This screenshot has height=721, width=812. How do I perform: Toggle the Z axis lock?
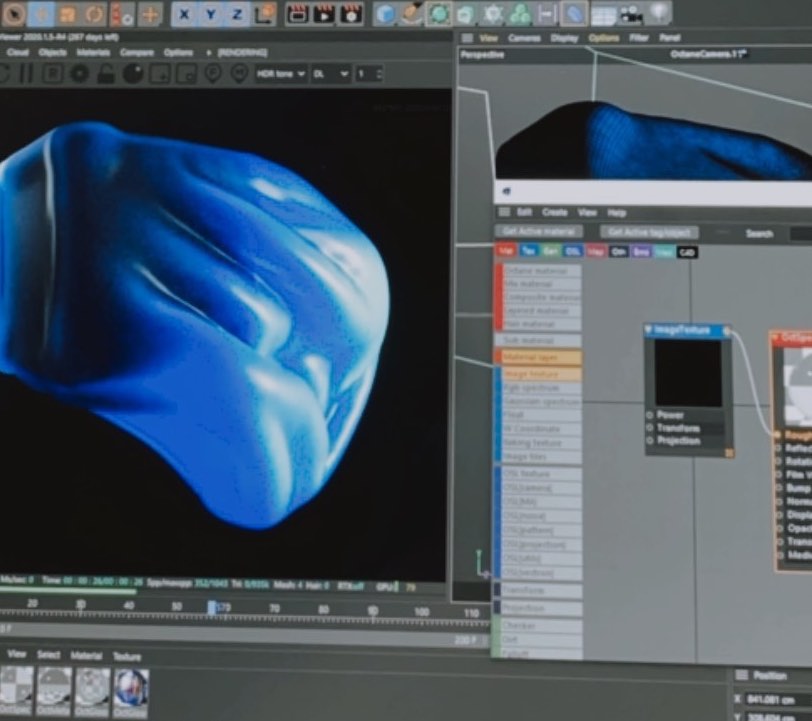click(x=236, y=14)
